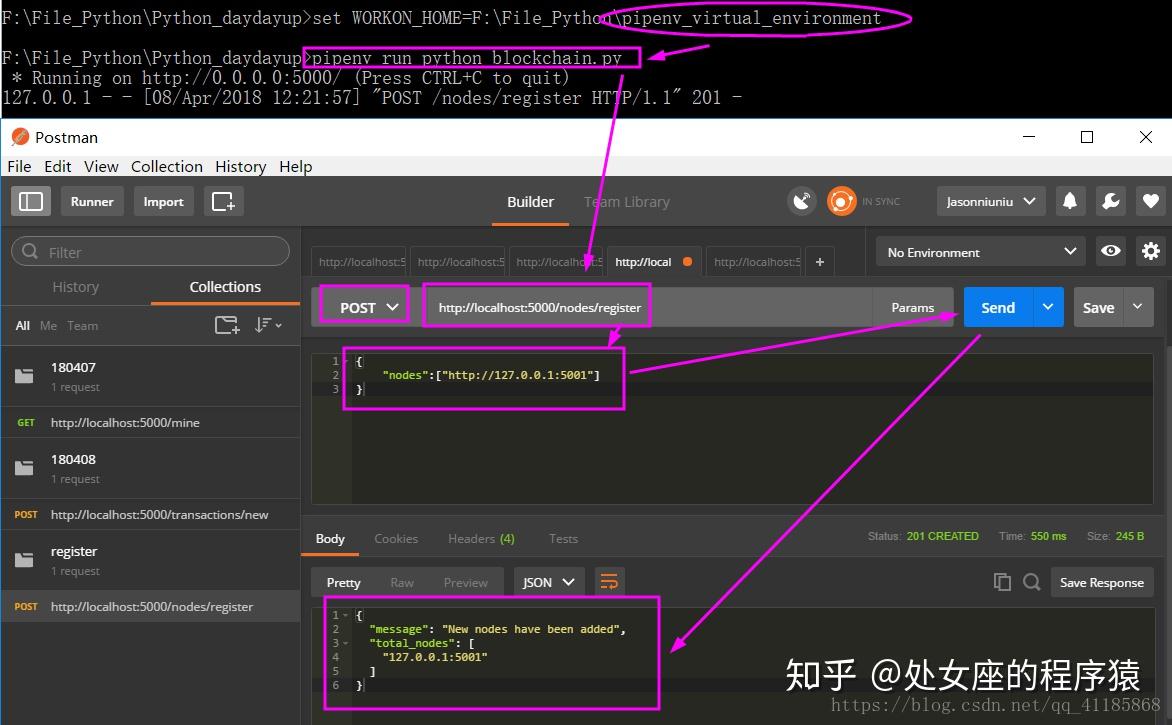Copy response body with copy icon

(x=1002, y=581)
